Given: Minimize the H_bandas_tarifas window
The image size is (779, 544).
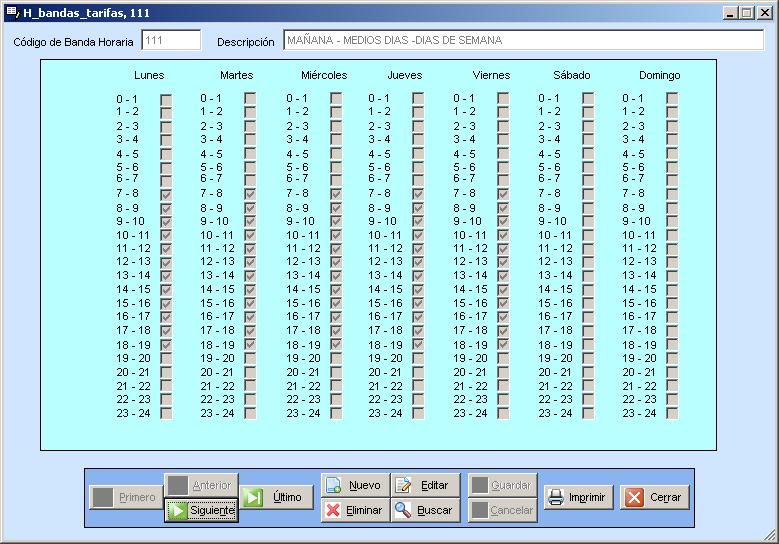Looking at the screenshot, I should 730,13.
